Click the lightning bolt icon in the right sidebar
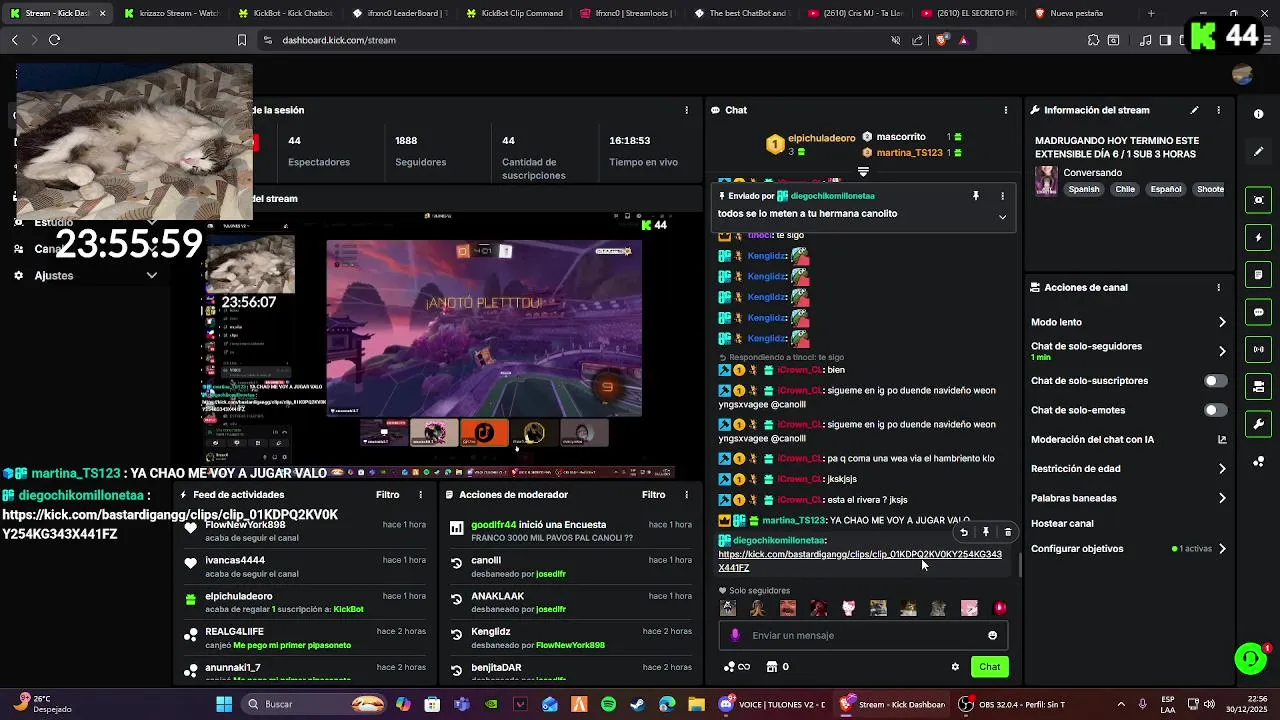The height and width of the screenshot is (720, 1280). coord(1259,238)
